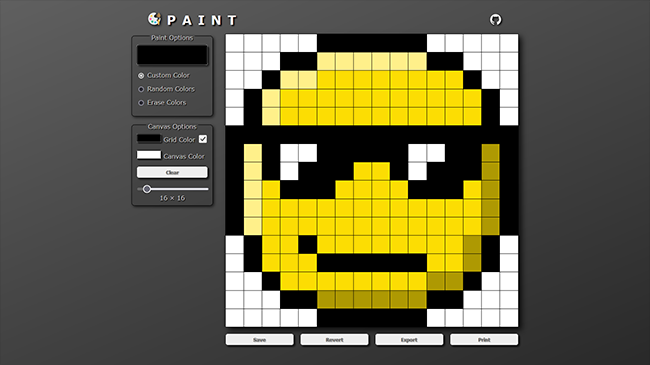Image resolution: width=650 pixels, height=365 pixels.
Task: Click the paint palette logo icon
Action: click(x=154, y=19)
